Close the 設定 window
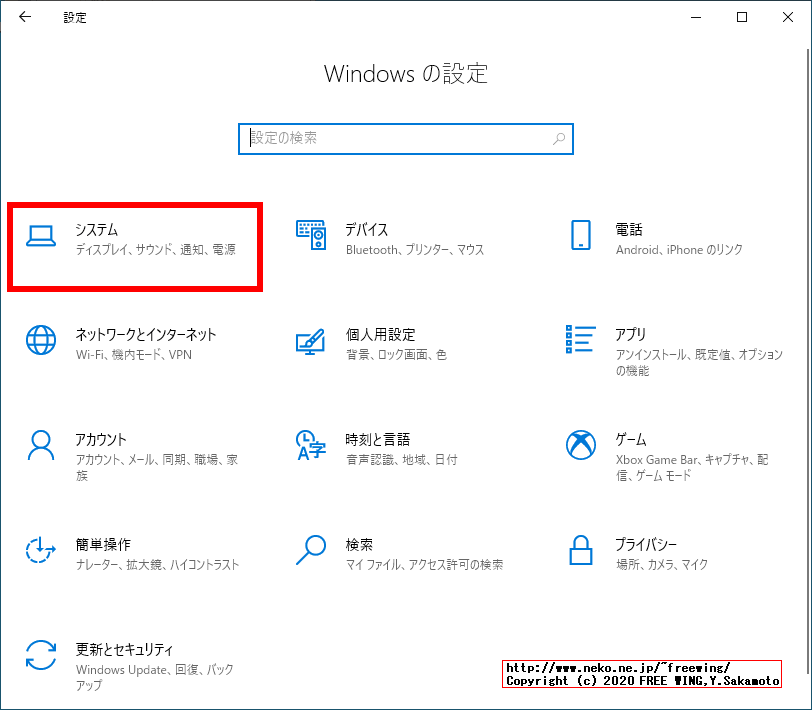The image size is (812, 710). (x=788, y=17)
